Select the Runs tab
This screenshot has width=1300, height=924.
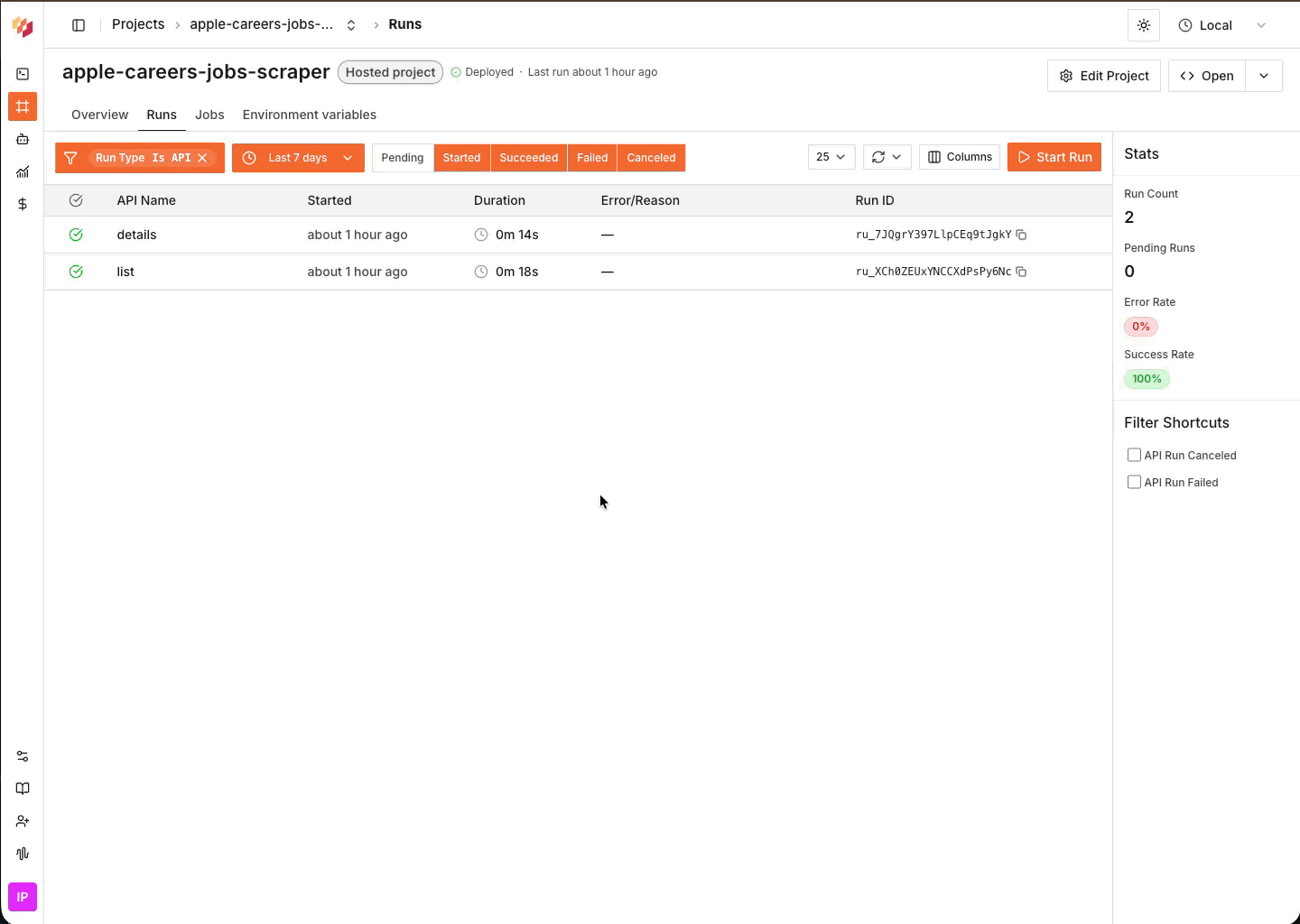(x=162, y=115)
